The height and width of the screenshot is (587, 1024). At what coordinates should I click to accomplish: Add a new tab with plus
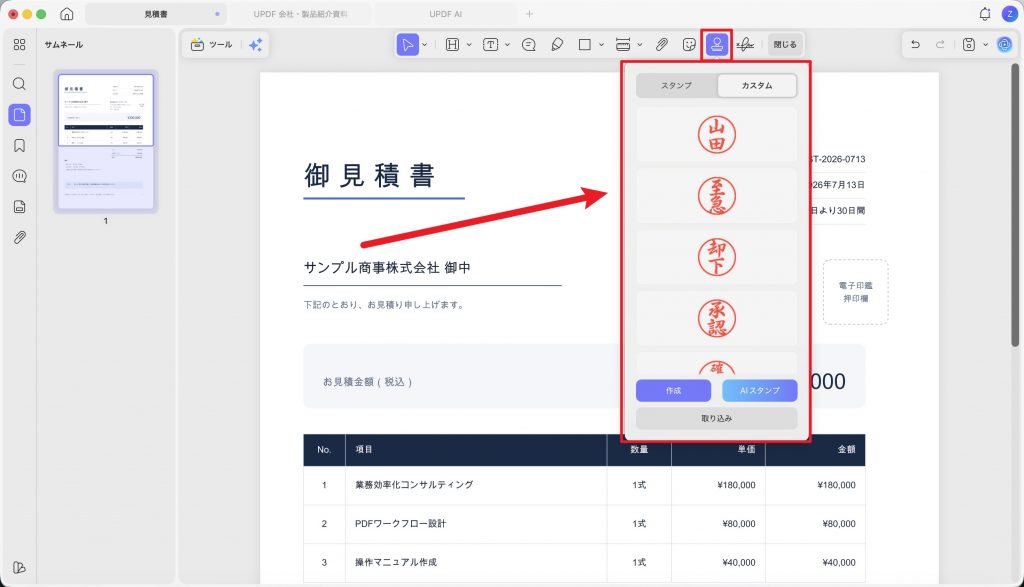point(530,14)
